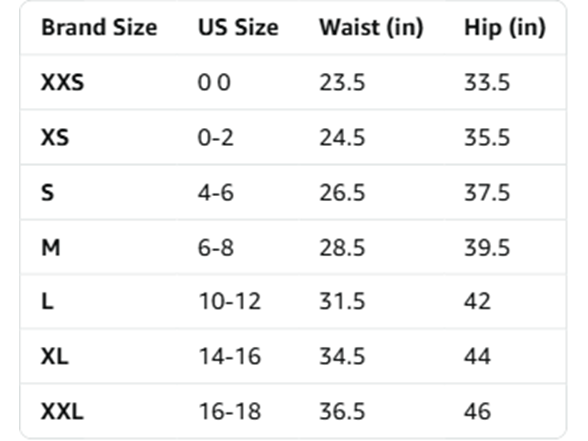
Task: Click US size 16-18 cell
Action: pyautogui.click(x=230, y=411)
